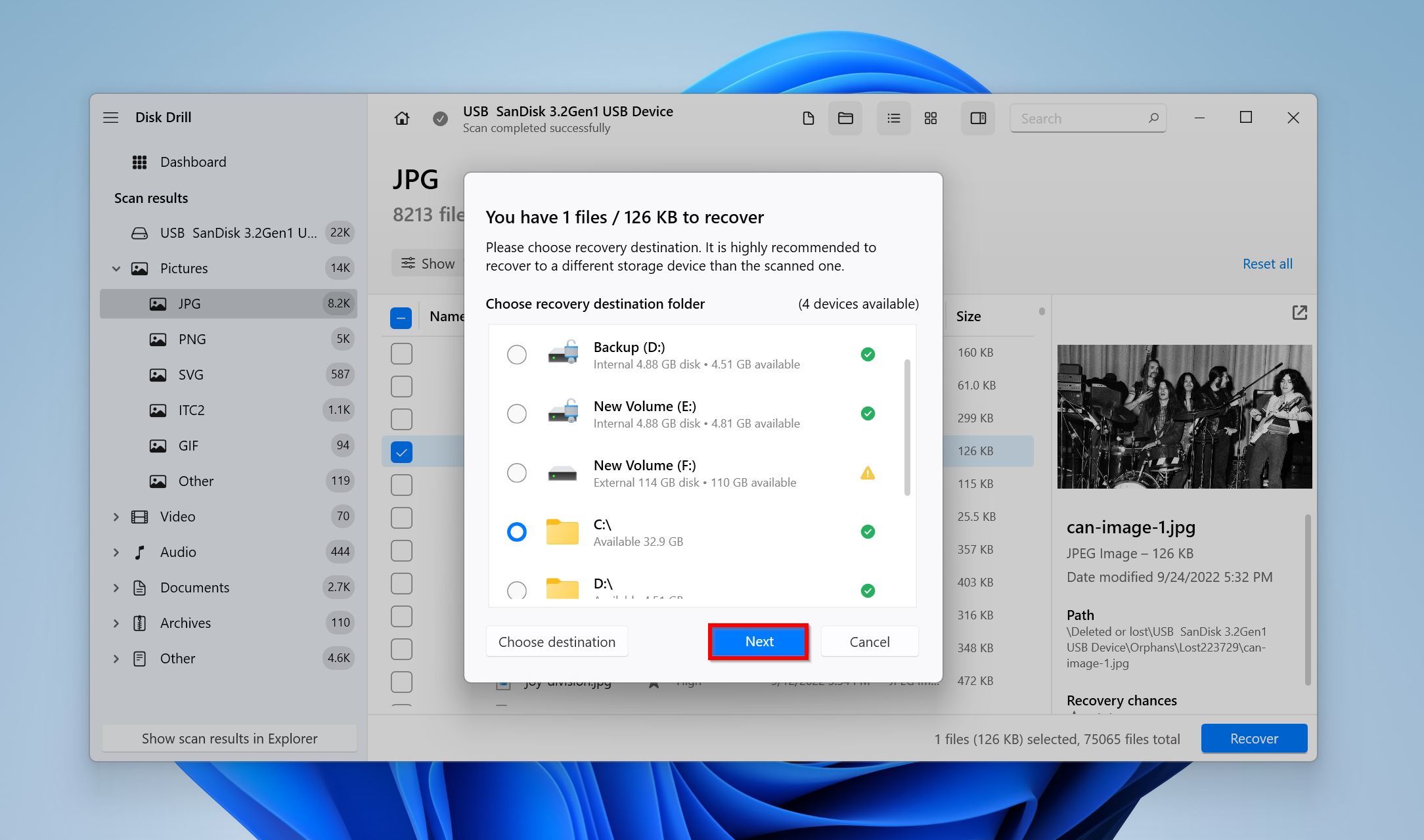Image resolution: width=1424 pixels, height=840 pixels.
Task: Click the folder view icon in toolbar
Action: [847, 117]
